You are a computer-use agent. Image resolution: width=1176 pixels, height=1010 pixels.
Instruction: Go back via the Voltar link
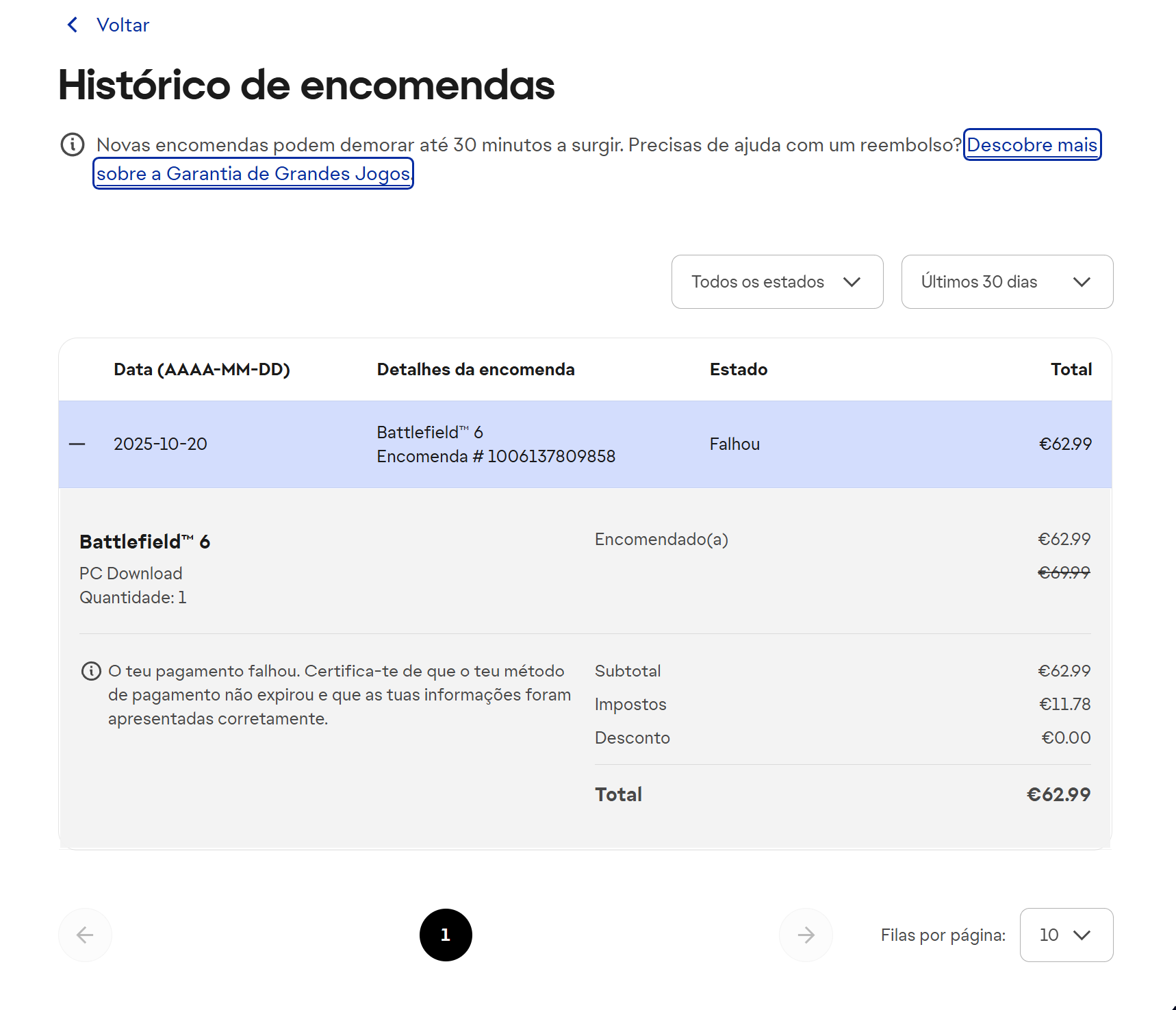pos(123,25)
